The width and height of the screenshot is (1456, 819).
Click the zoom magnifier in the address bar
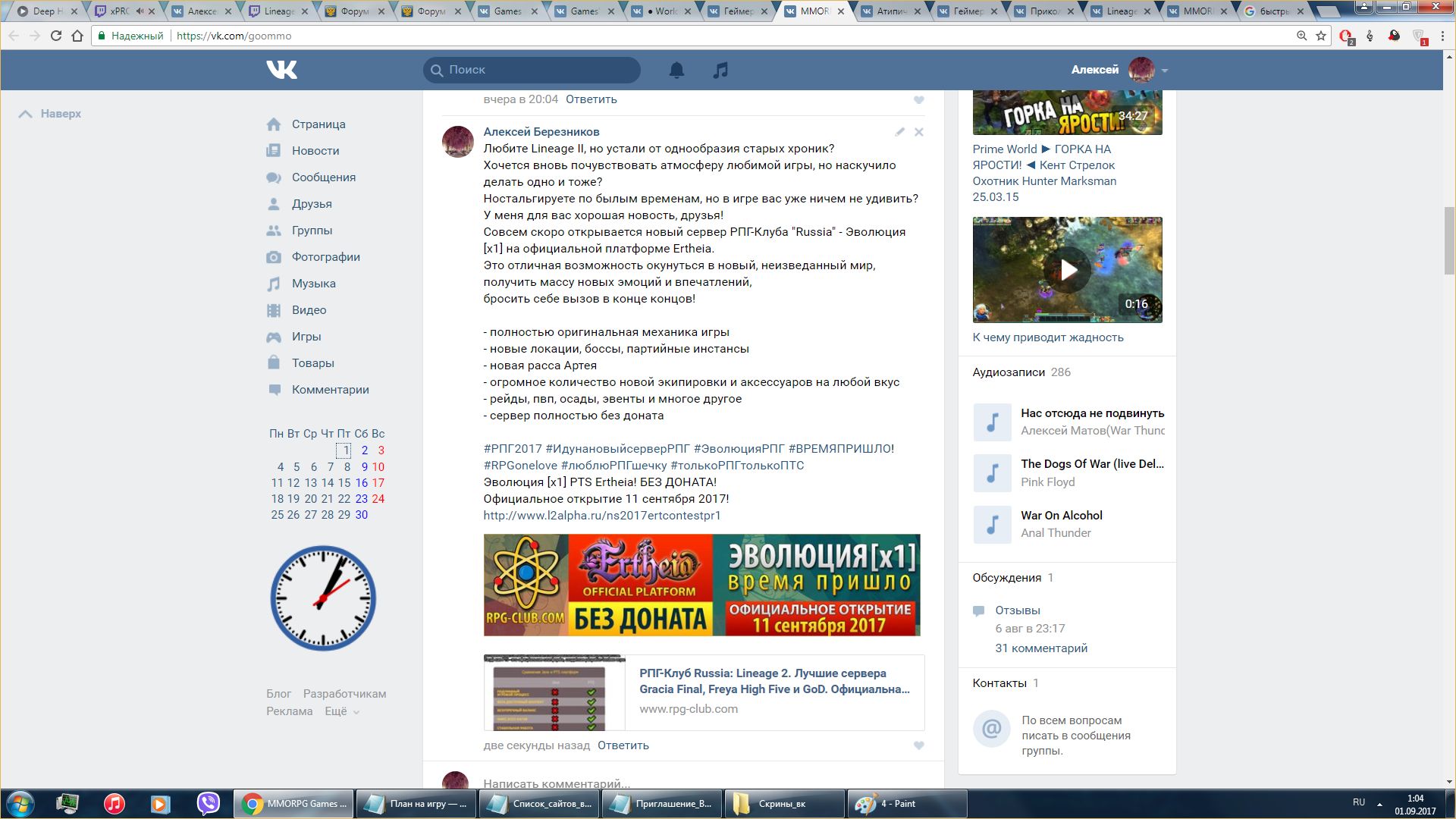point(1301,36)
